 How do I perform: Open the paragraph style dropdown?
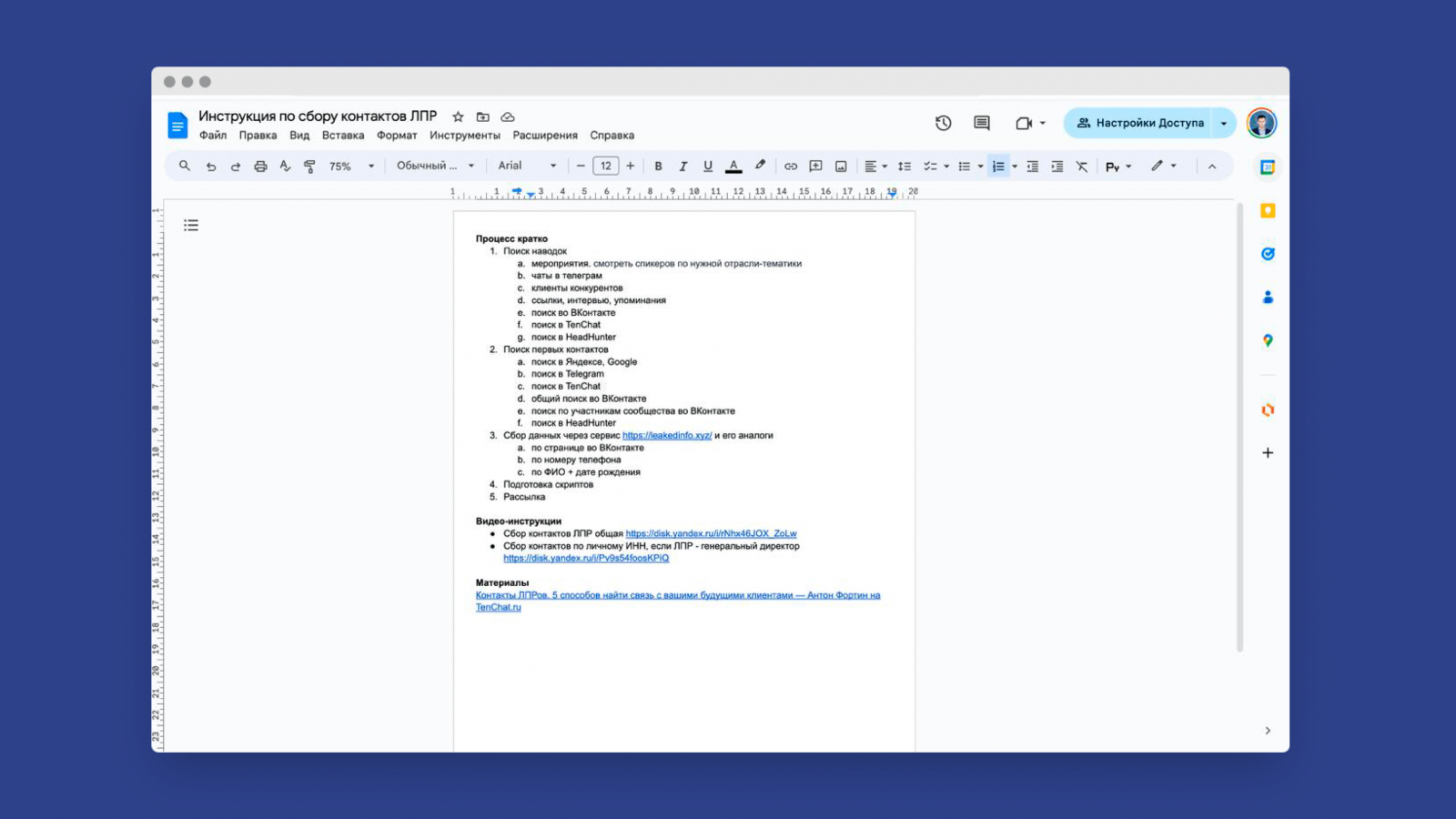[x=436, y=166]
